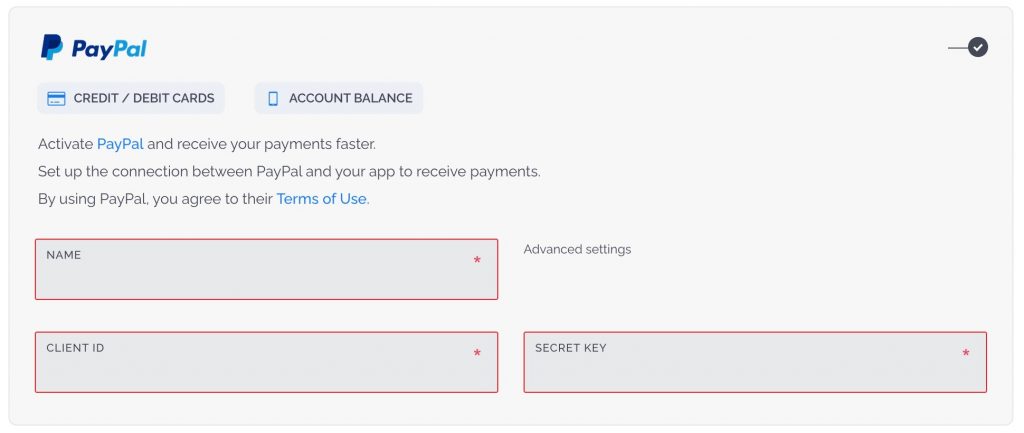Click the required asterisk in CLIENT ID field
Viewport: 1024px width, 433px height.
coord(477,354)
